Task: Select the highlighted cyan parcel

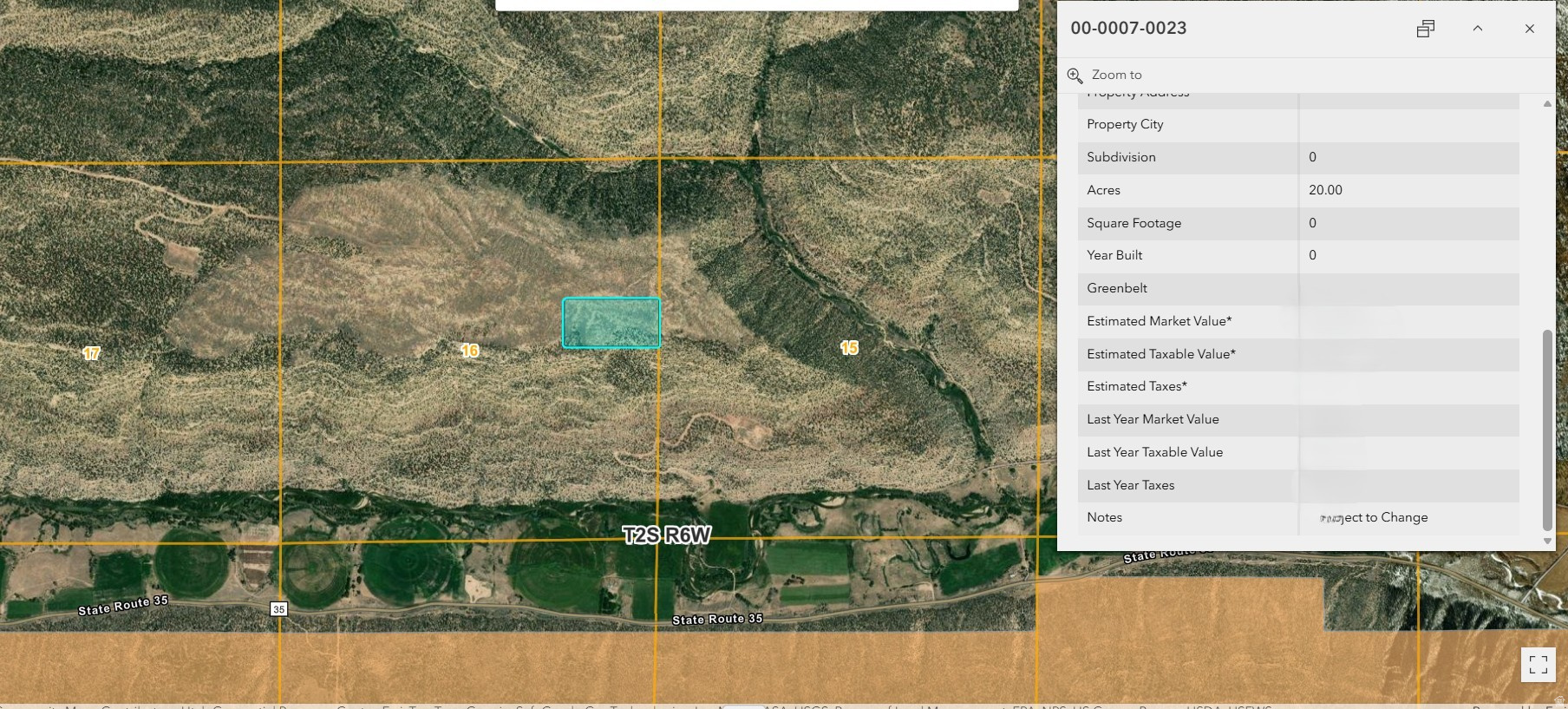Action: coord(611,323)
